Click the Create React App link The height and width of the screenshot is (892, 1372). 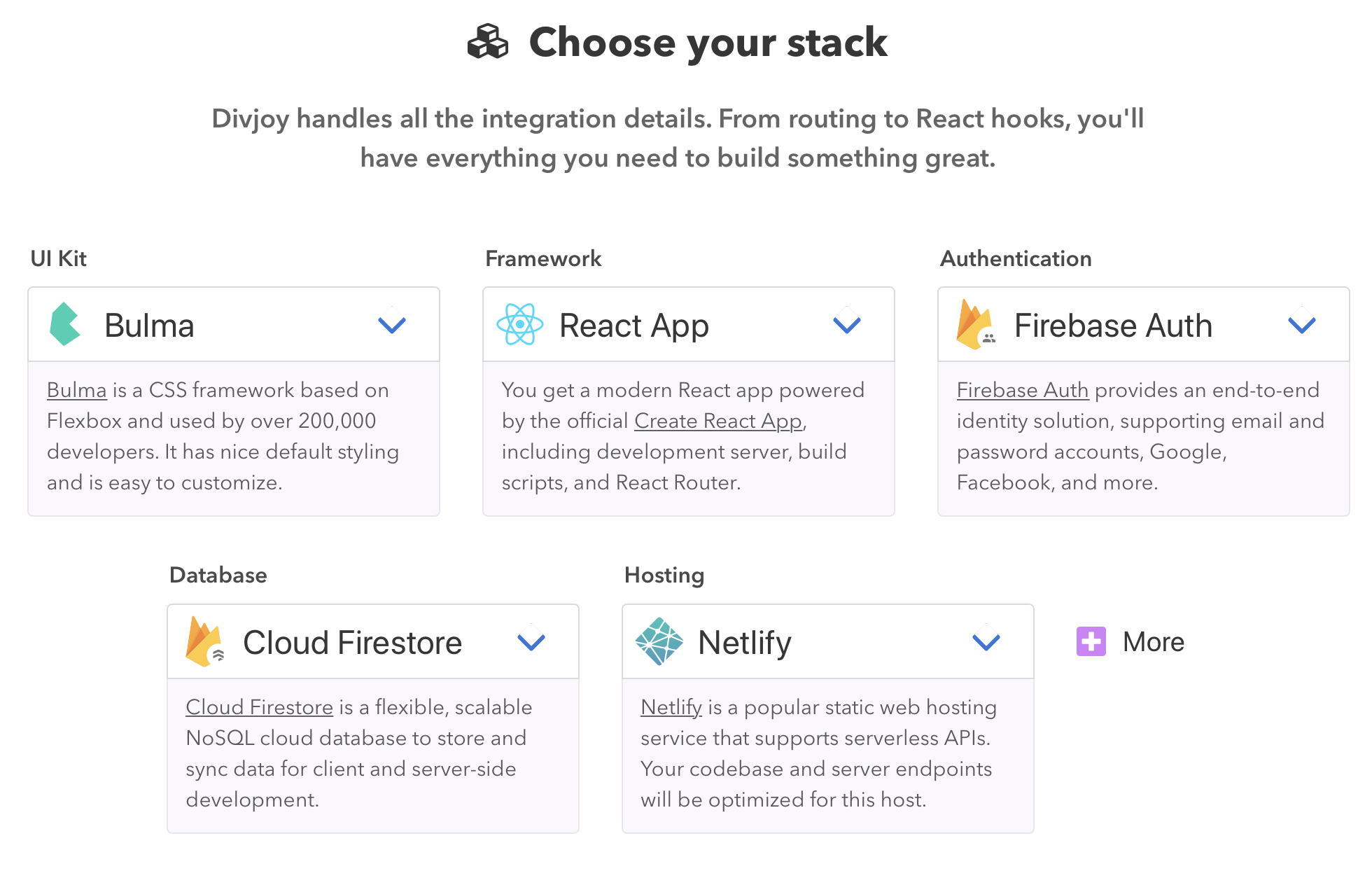point(717,421)
